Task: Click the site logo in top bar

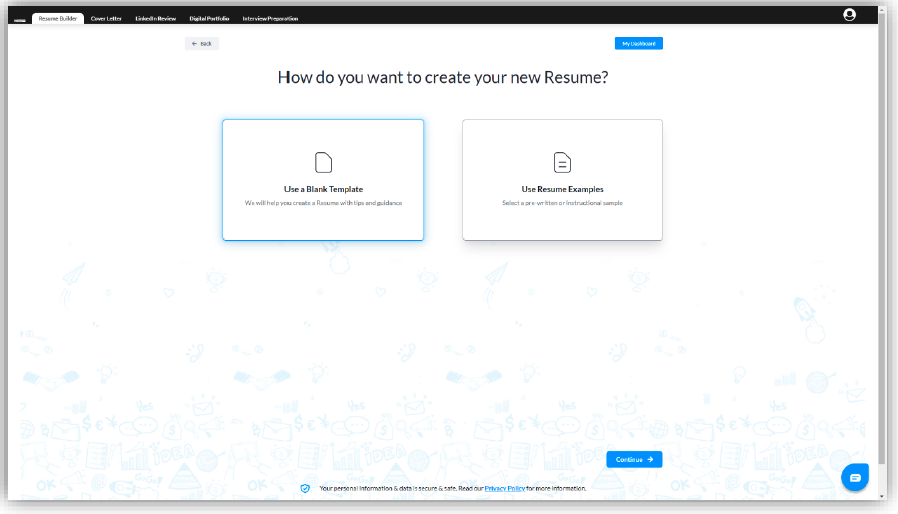Action: pyautogui.click(x=20, y=19)
